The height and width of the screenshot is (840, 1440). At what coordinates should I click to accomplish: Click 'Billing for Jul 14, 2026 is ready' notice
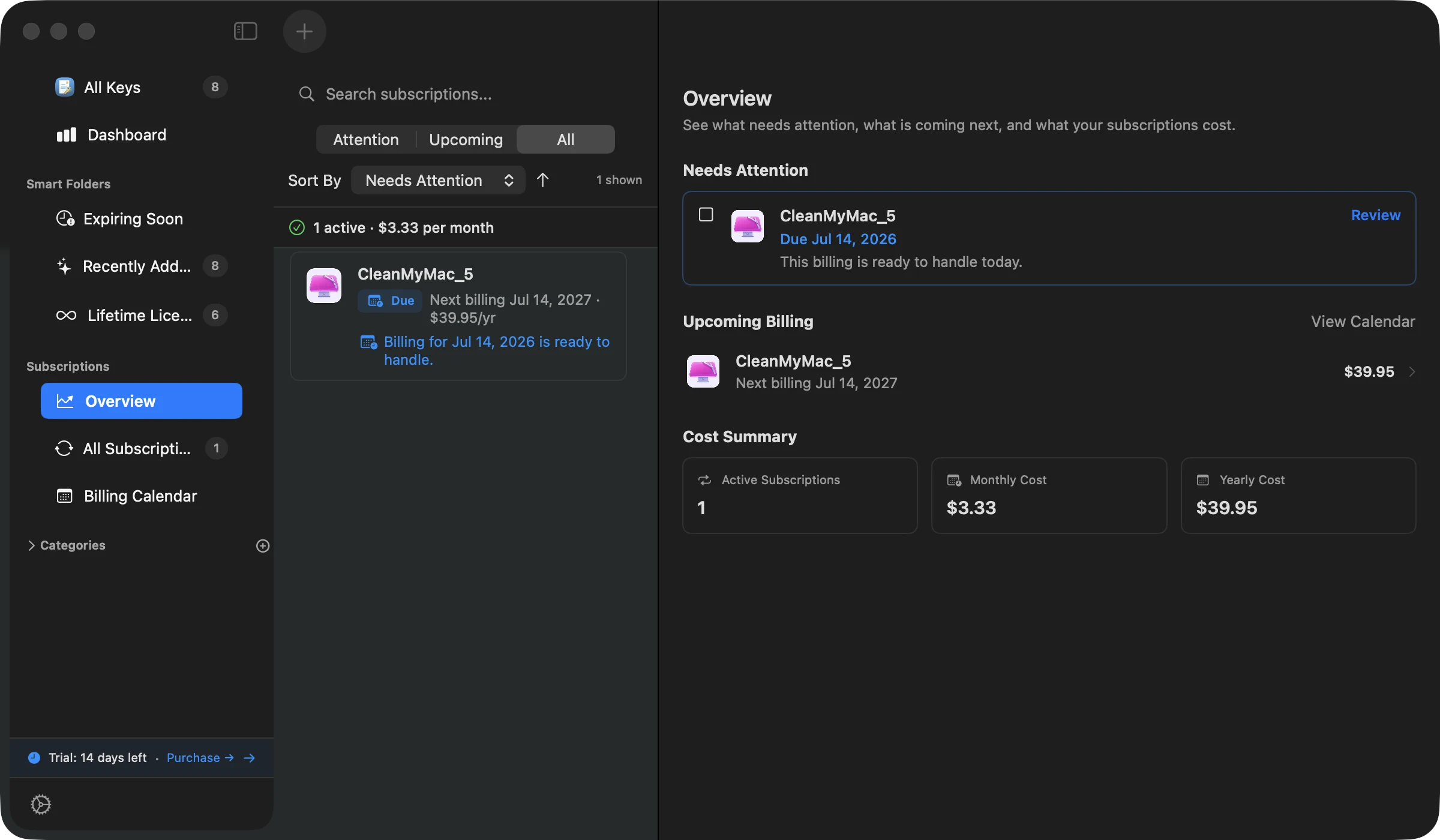tap(497, 351)
